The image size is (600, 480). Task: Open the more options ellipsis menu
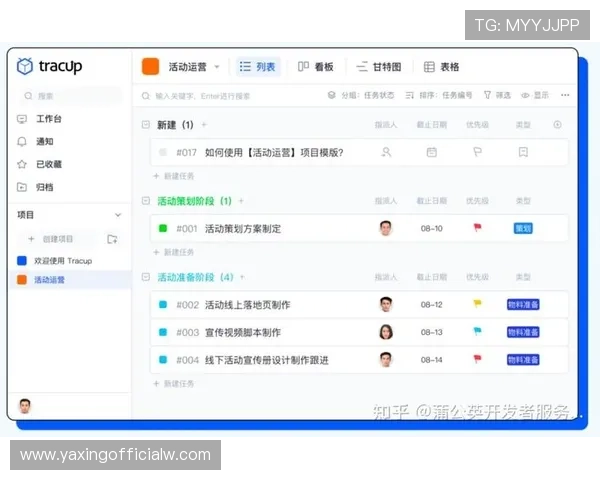pos(565,95)
